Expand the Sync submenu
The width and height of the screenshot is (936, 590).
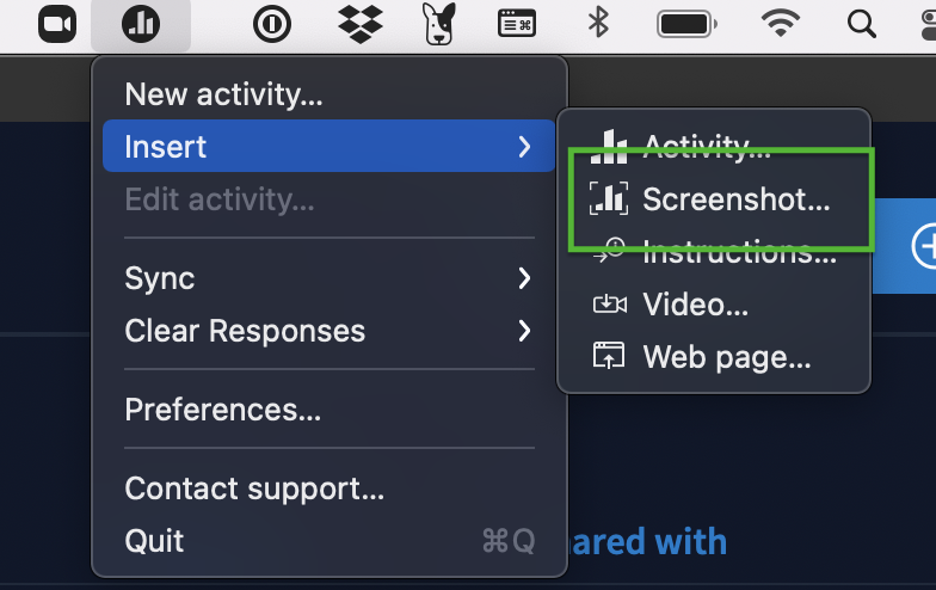pos(329,278)
